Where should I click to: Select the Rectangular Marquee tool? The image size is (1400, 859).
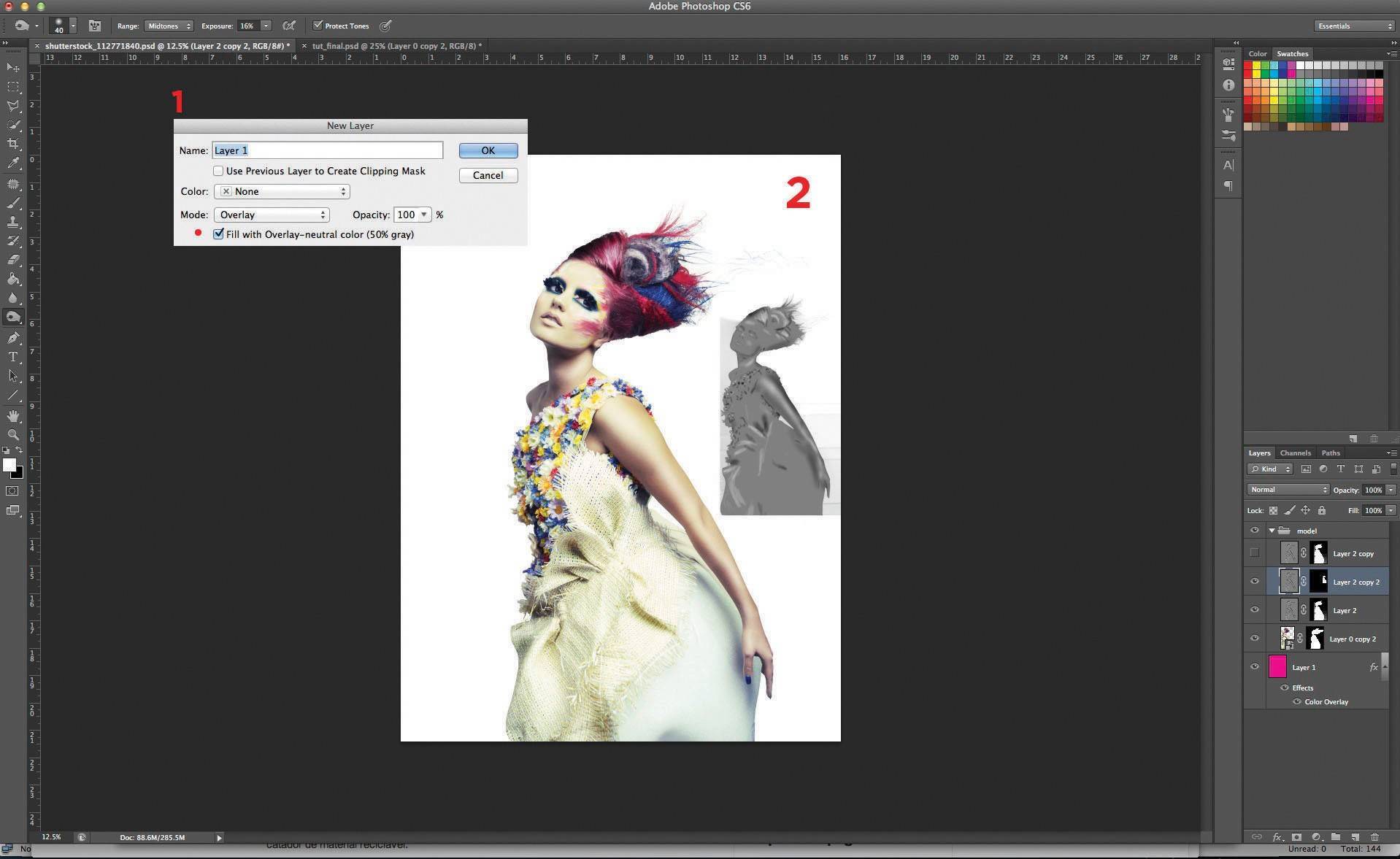tap(13, 87)
